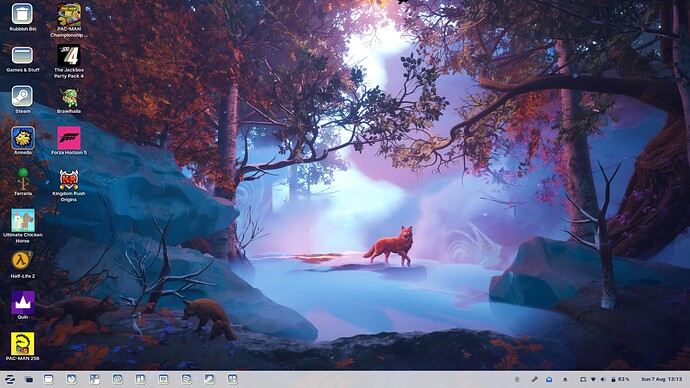The height and width of the screenshot is (388, 690).
Task: Open the round browser icon in taskbar
Action: coord(71,379)
